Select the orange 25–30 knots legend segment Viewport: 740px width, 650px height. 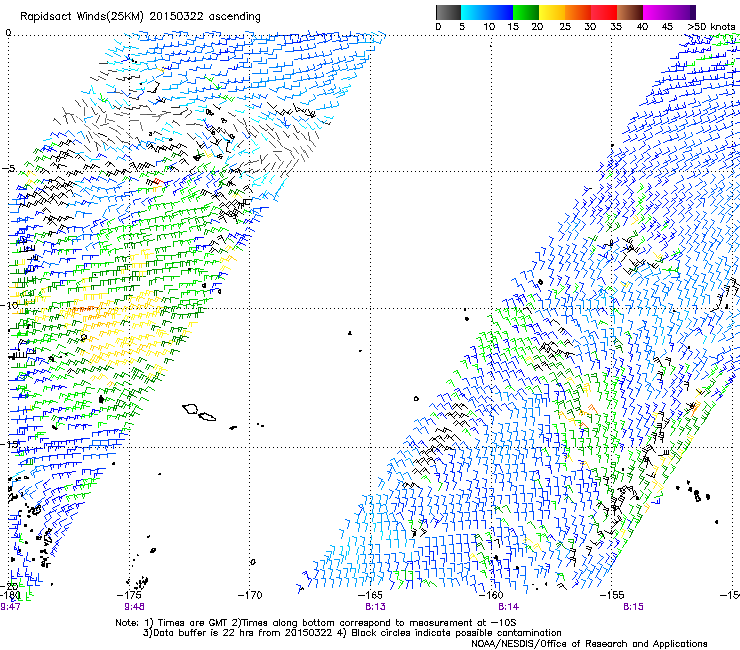(578, 12)
